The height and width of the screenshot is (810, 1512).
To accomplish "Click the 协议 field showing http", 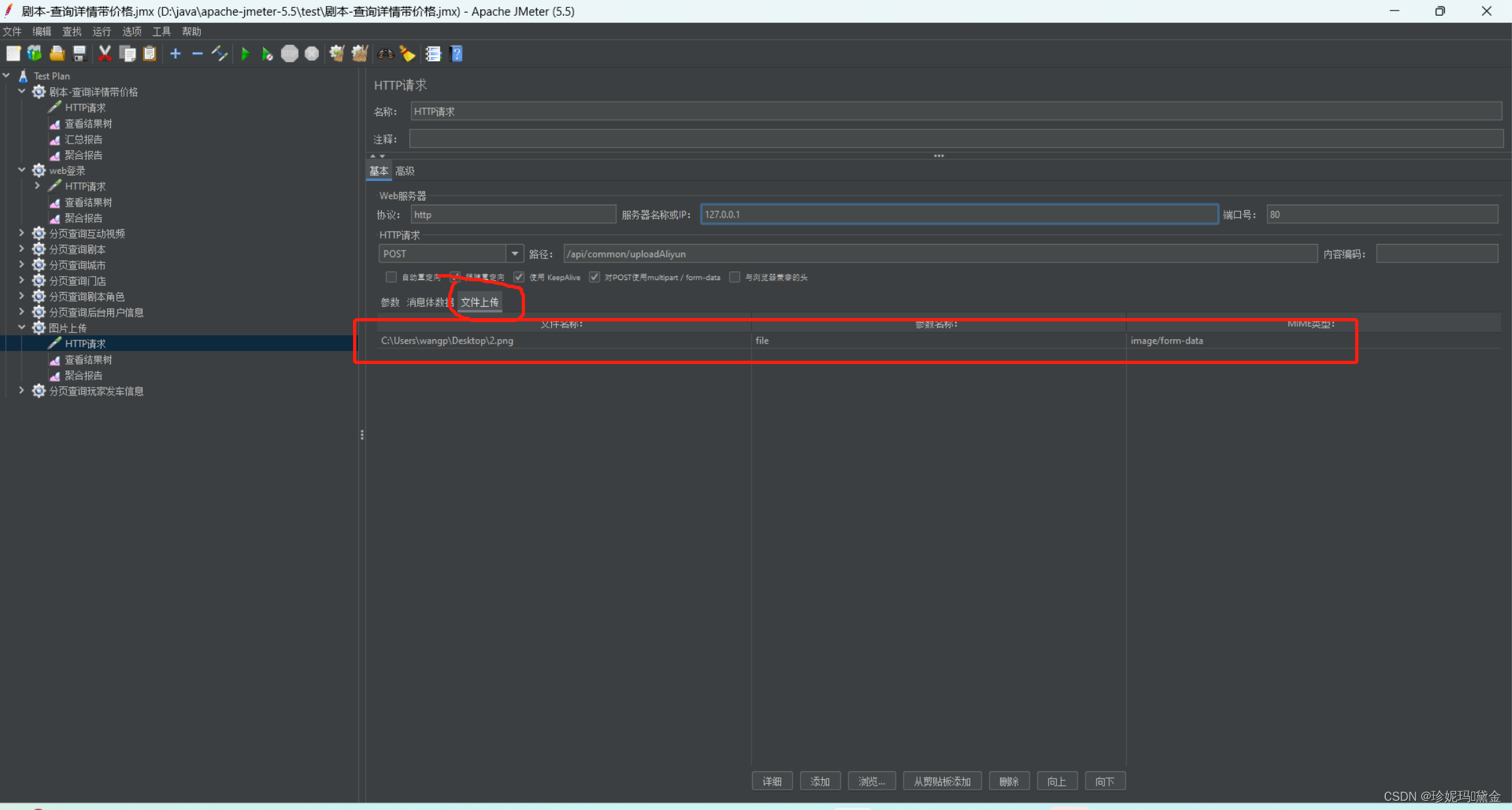I will pyautogui.click(x=513, y=214).
